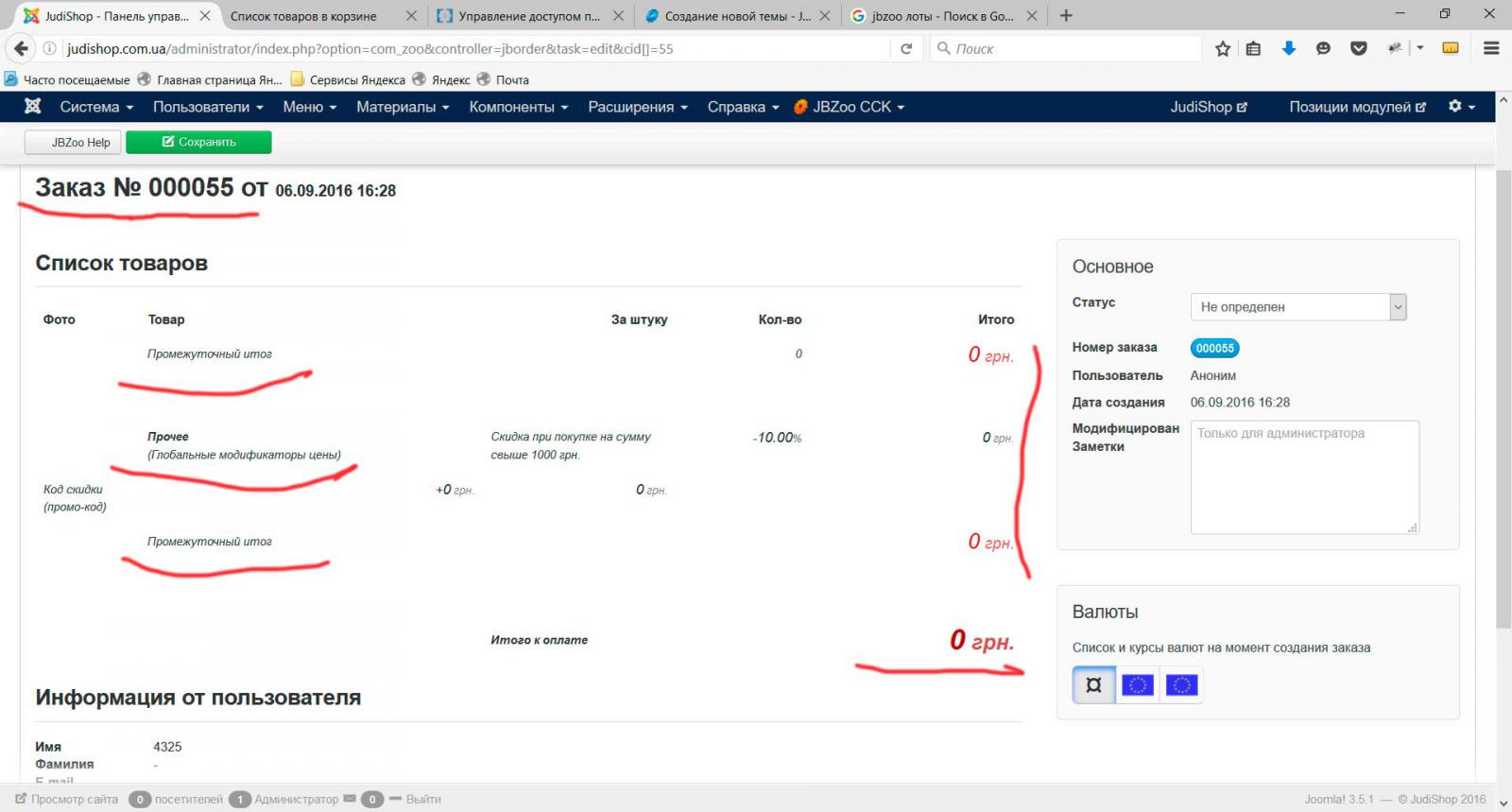1512x812 pixels.
Task: Switch to the second EU flag currency
Action: [1181, 684]
